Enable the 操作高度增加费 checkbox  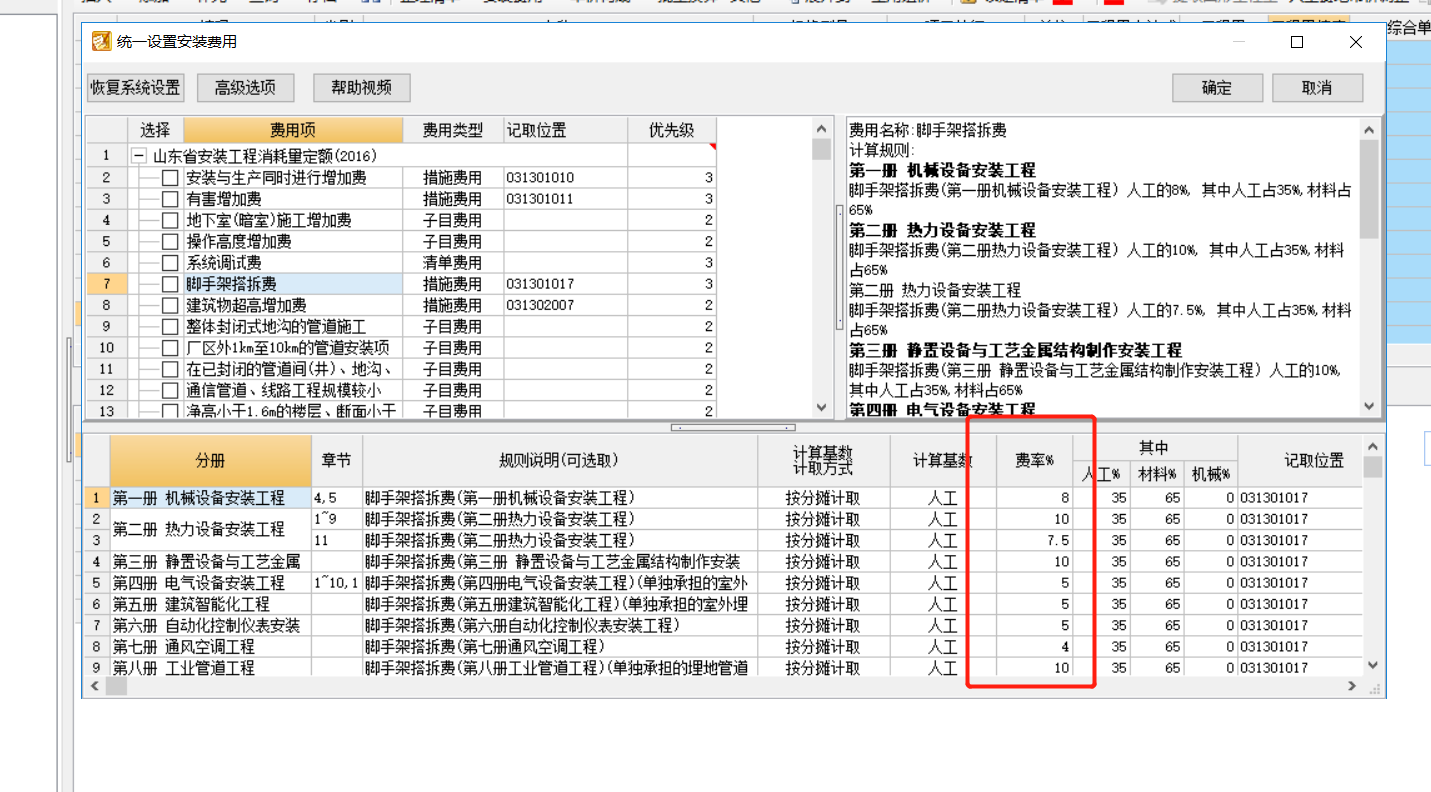(170, 242)
